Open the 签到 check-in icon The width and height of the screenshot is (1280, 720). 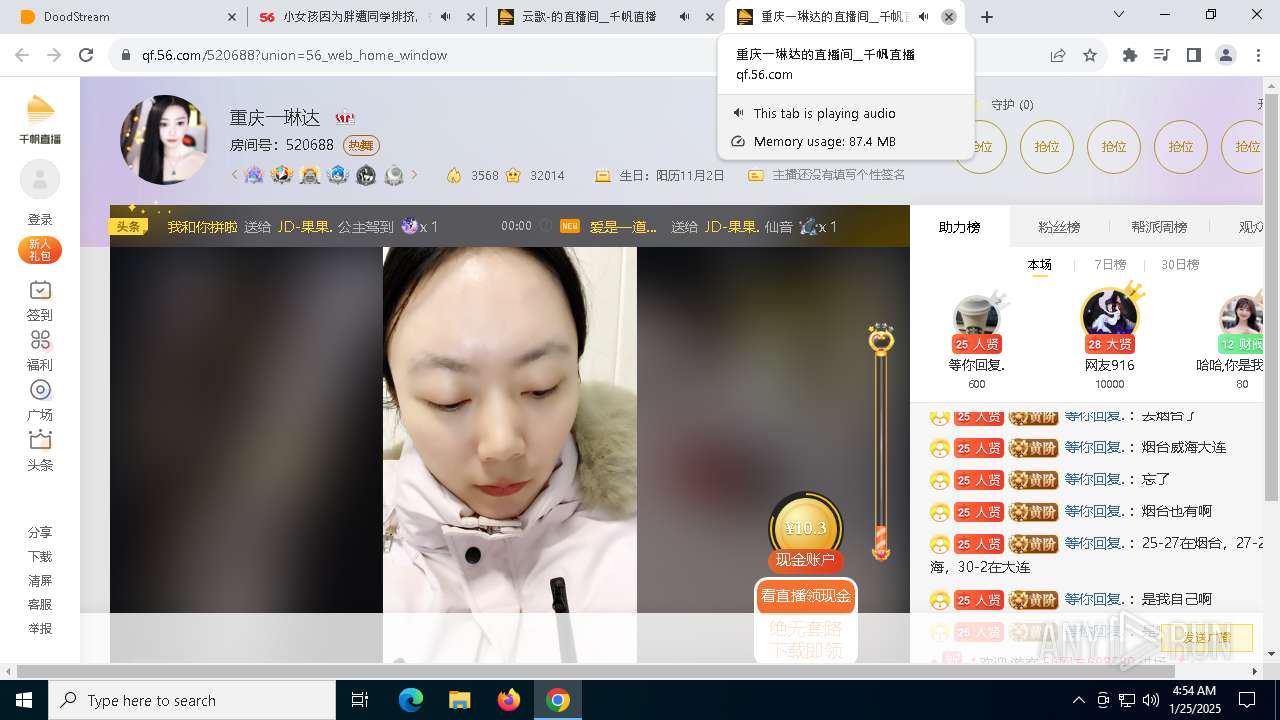click(40, 290)
